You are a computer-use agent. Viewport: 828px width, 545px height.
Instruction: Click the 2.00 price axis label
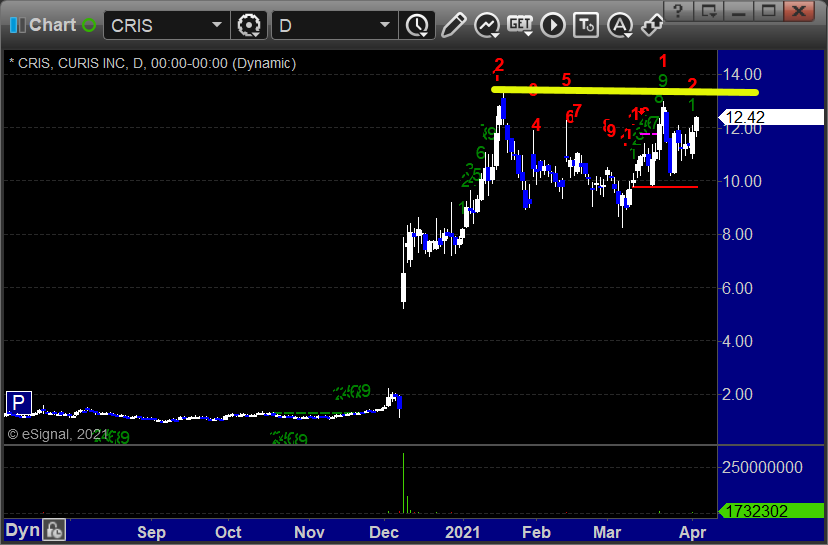737,394
